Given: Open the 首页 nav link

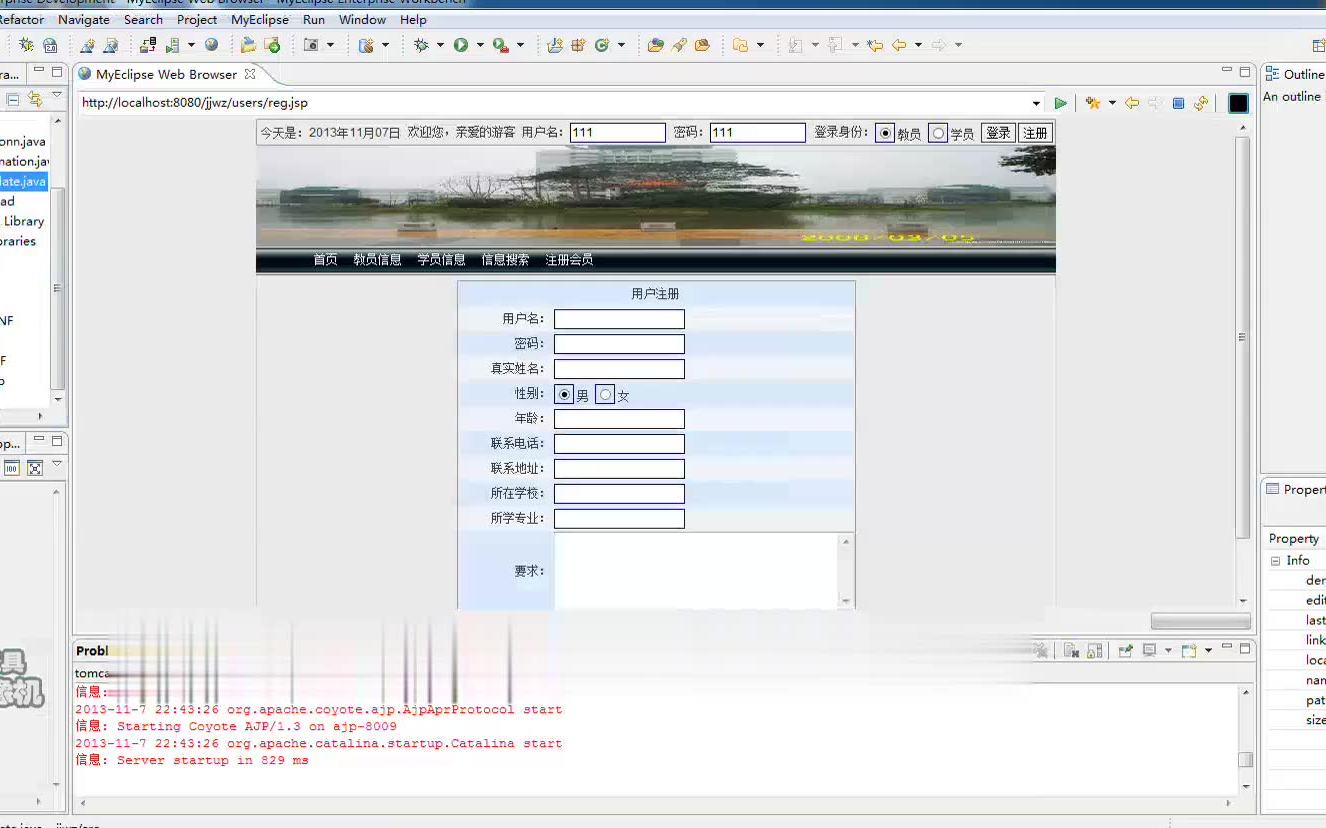Looking at the screenshot, I should click(x=325, y=260).
